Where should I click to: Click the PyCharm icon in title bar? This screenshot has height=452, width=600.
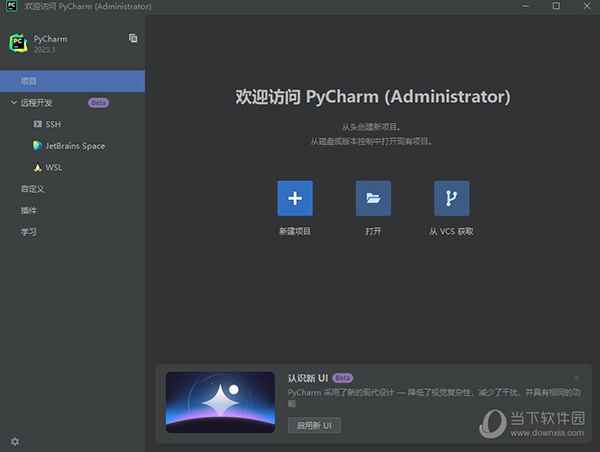tap(11, 6)
